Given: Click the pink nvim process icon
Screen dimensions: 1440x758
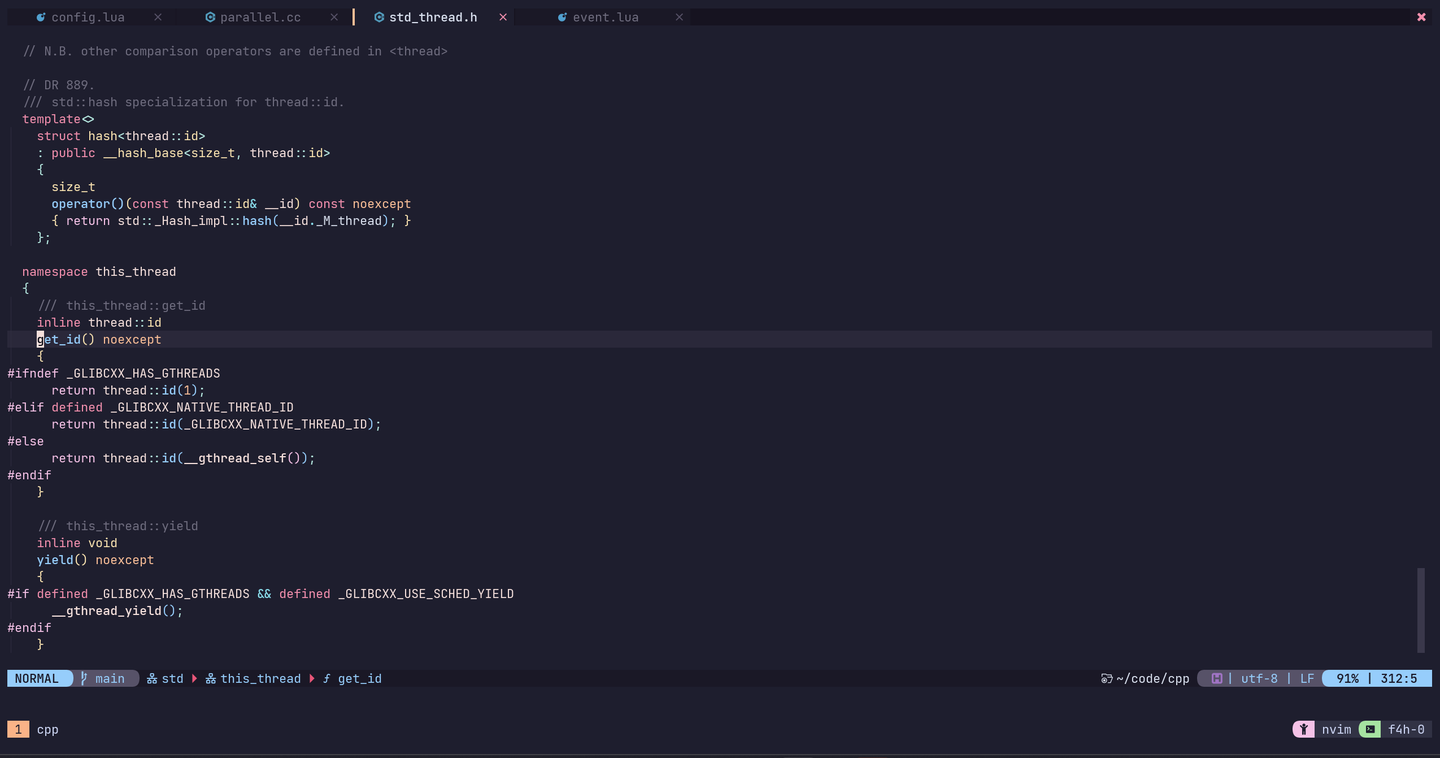Looking at the screenshot, I should (1303, 730).
